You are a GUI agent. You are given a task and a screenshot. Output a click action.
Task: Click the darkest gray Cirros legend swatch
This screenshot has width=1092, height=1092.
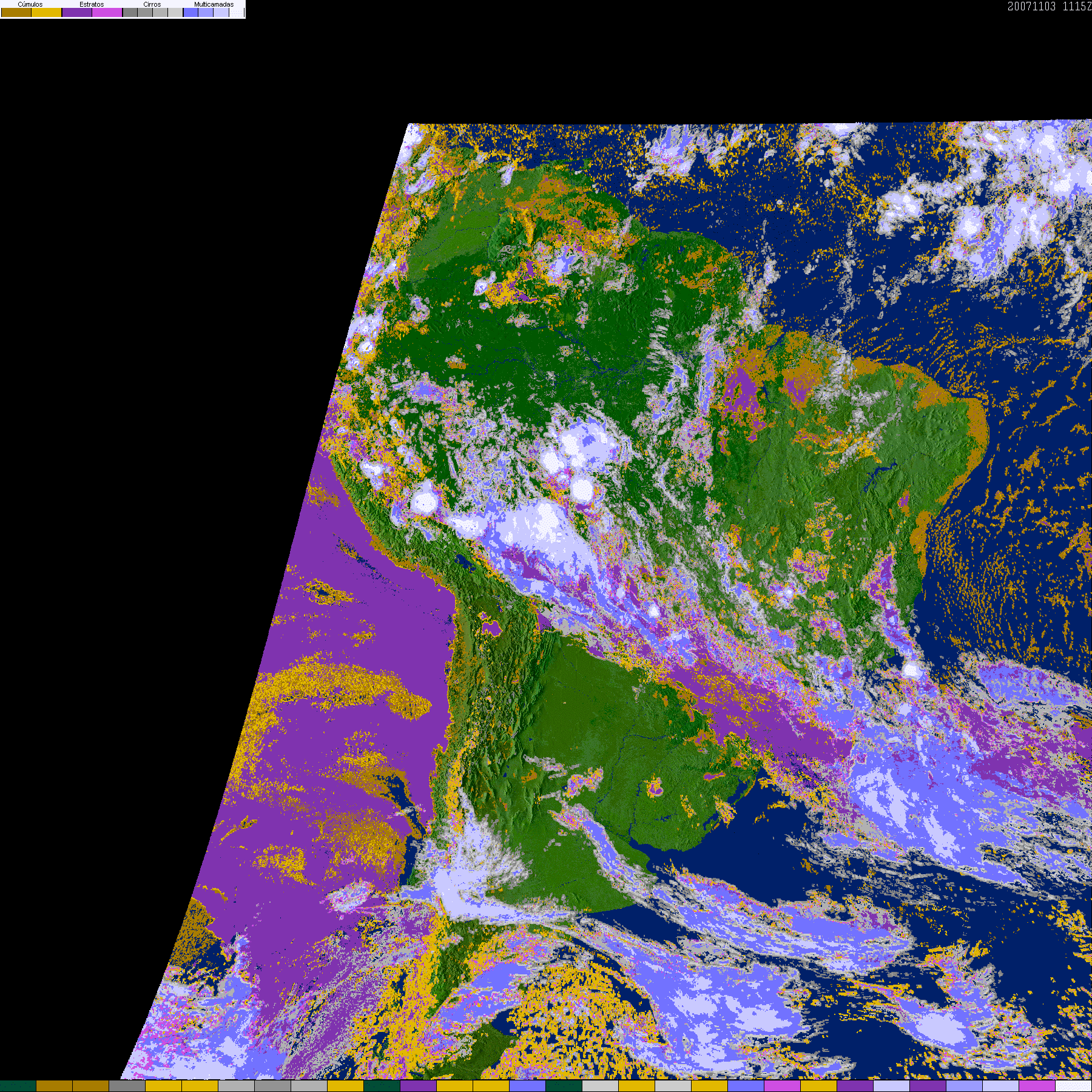pos(130,12)
